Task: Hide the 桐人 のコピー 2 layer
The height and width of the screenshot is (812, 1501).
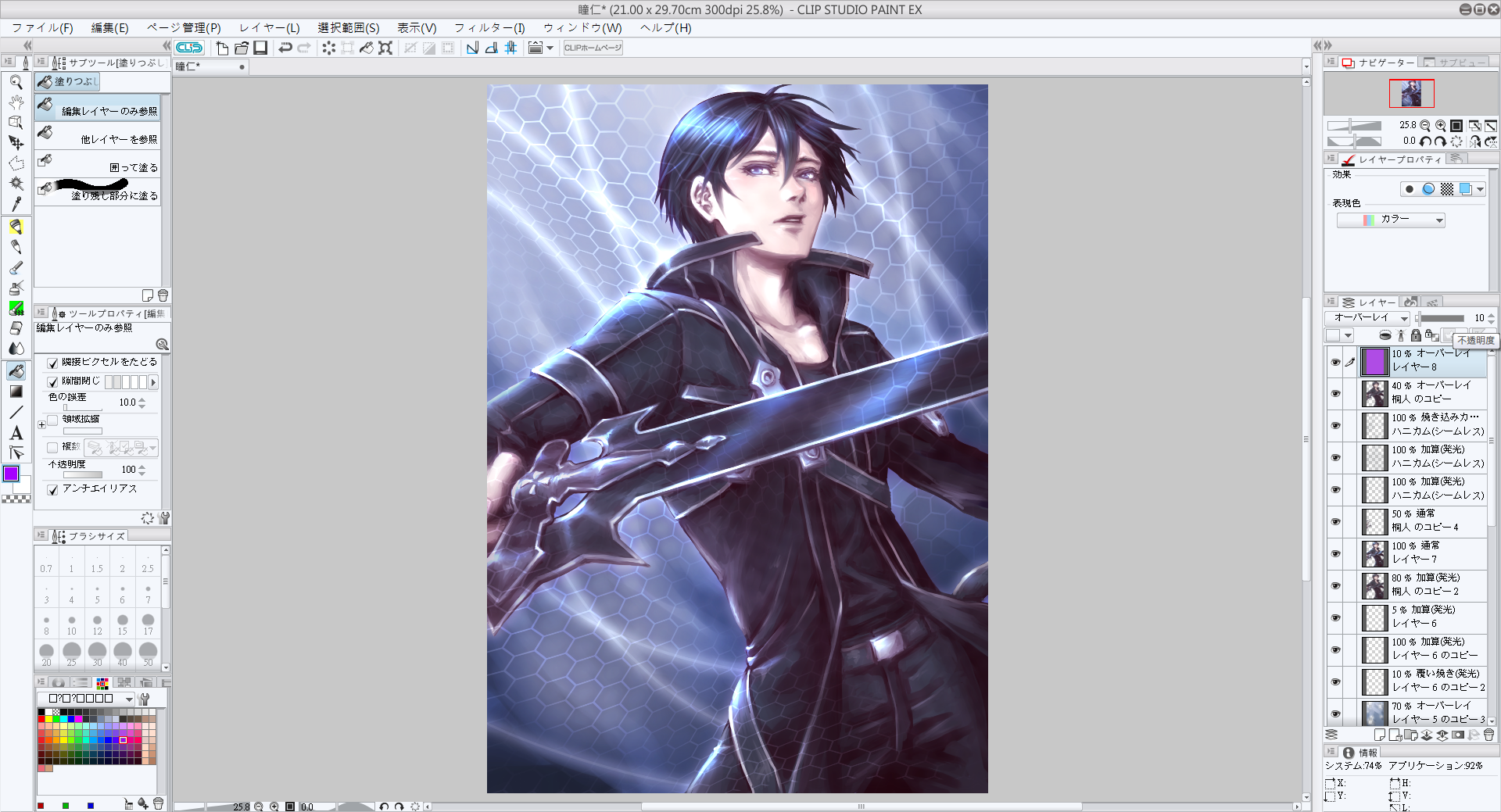Action: [1335, 586]
